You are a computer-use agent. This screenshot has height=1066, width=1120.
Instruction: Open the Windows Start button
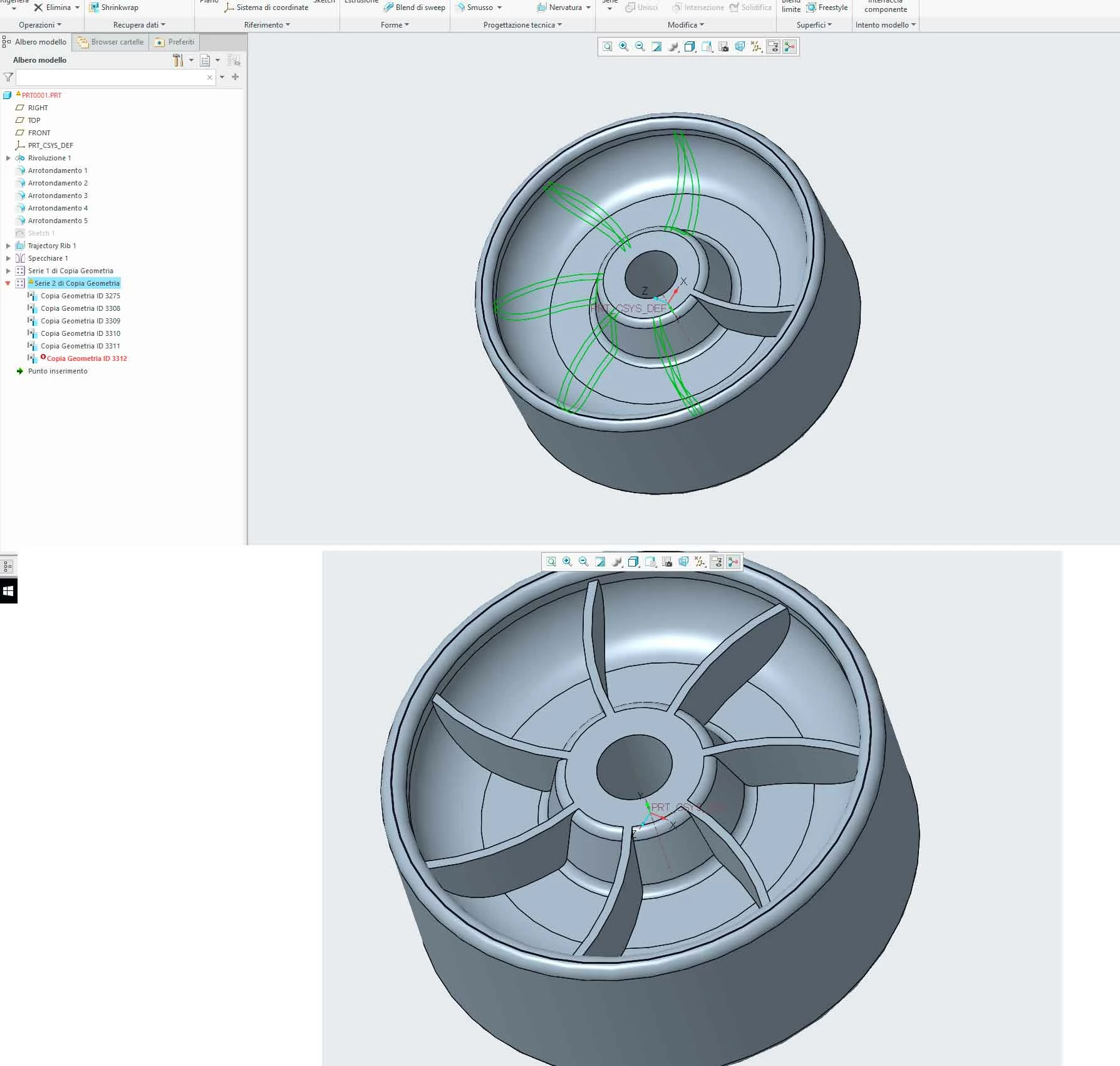(x=8, y=591)
